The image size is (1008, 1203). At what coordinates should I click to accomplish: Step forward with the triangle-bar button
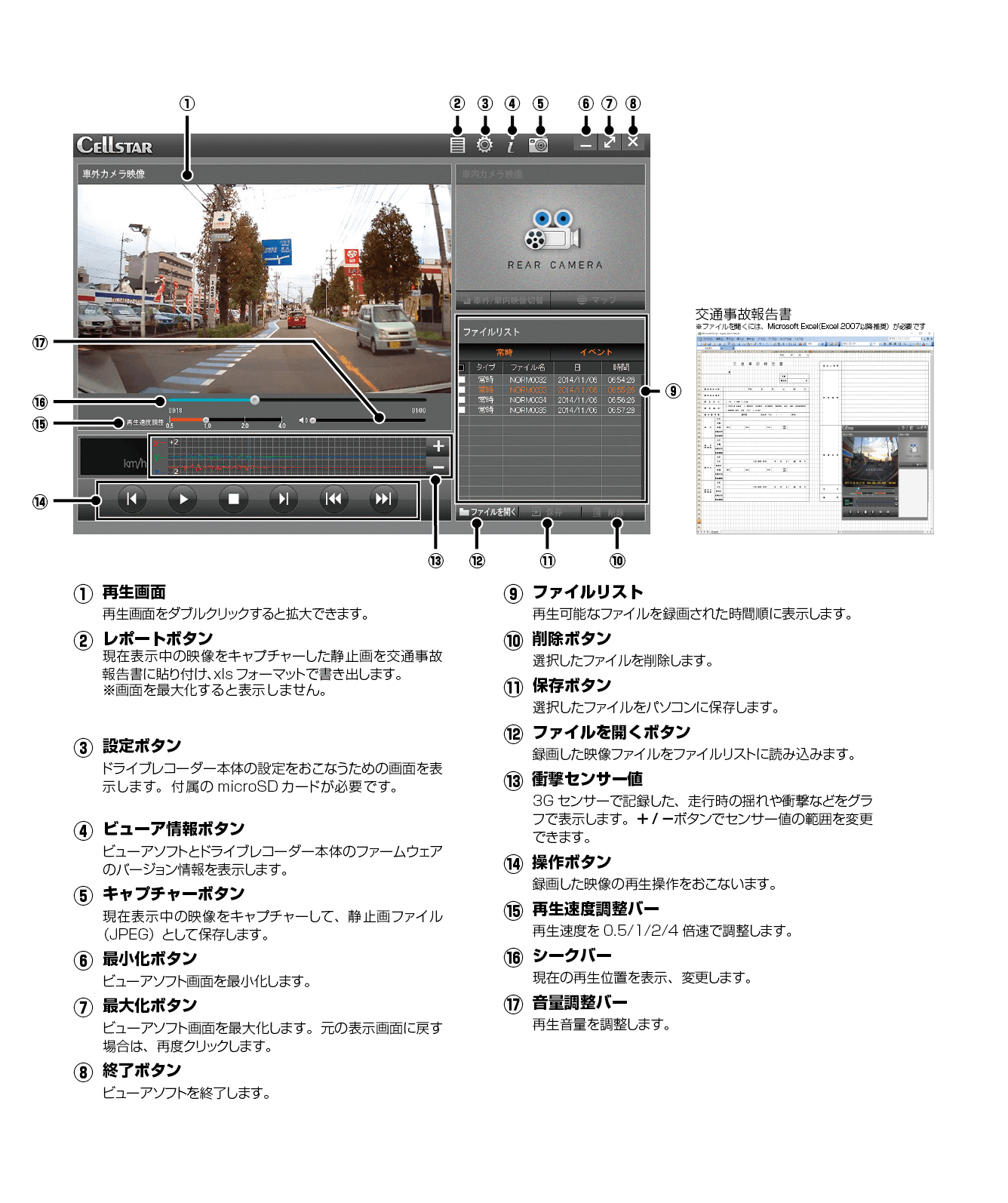tap(283, 499)
